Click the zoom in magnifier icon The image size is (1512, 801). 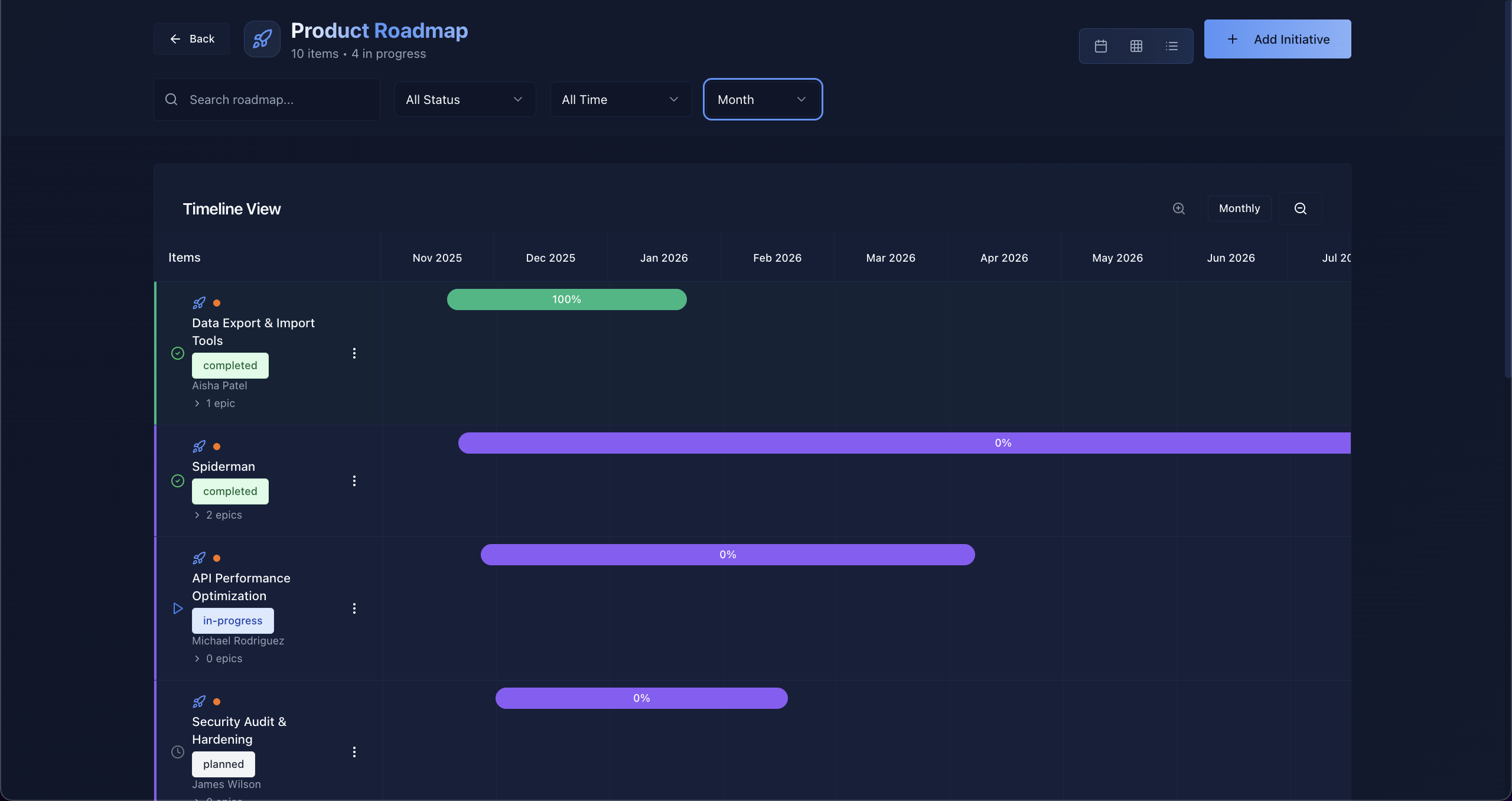pyautogui.click(x=1178, y=209)
